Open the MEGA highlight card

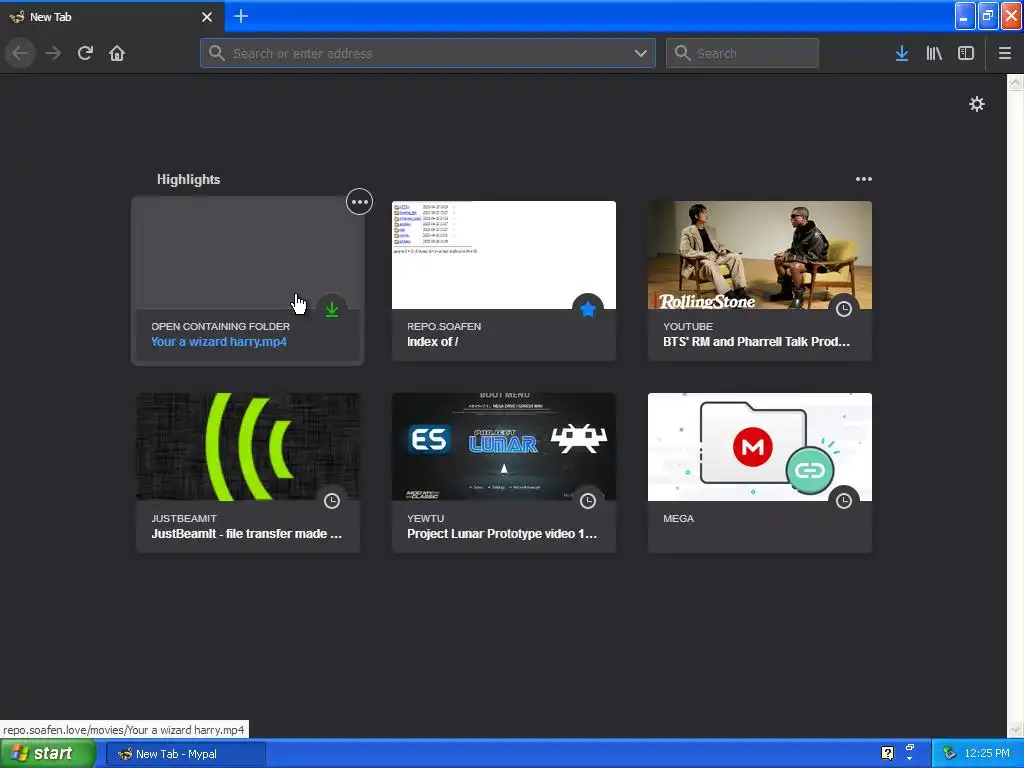pos(760,472)
